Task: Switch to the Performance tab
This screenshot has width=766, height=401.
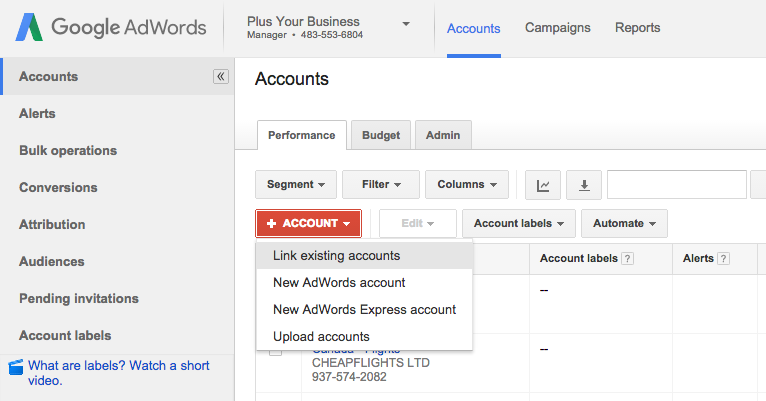Action: [x=302, y=135]
